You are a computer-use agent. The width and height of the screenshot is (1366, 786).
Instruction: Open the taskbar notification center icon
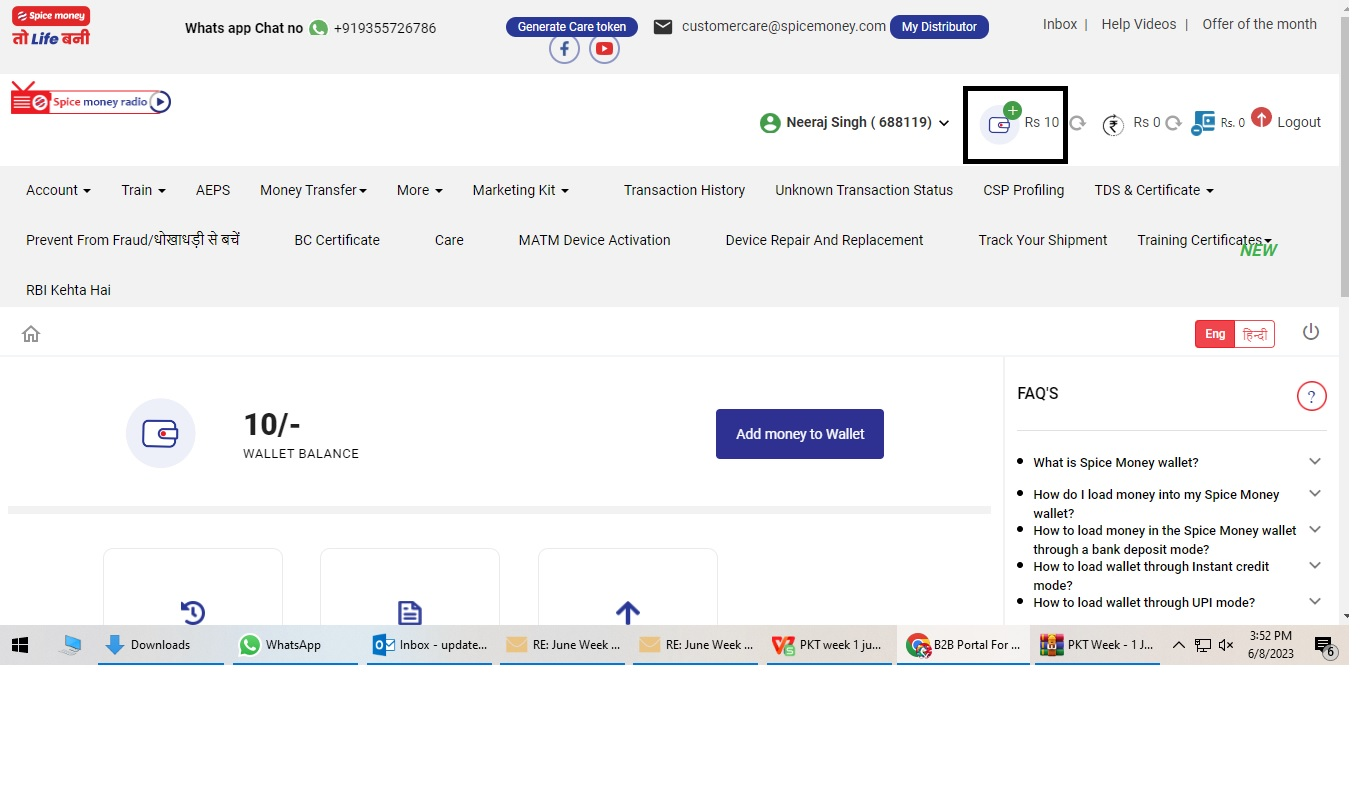(1324, 646)
